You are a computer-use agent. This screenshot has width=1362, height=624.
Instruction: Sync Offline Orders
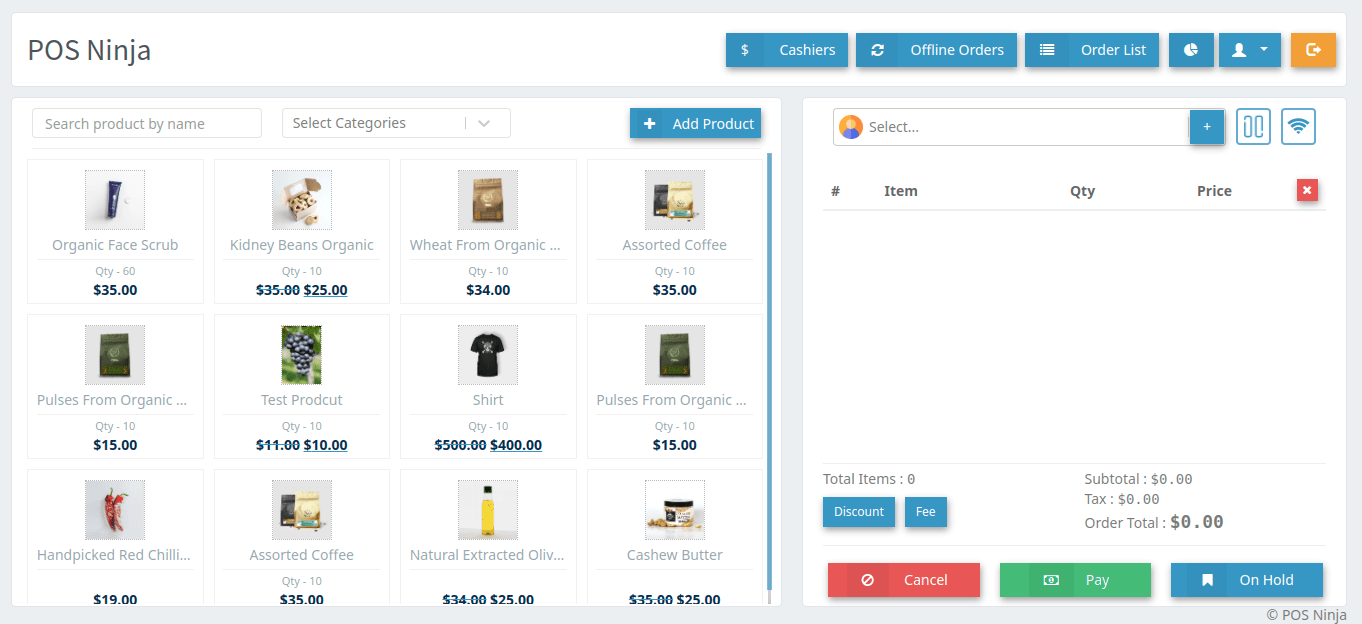click(936, 50)
